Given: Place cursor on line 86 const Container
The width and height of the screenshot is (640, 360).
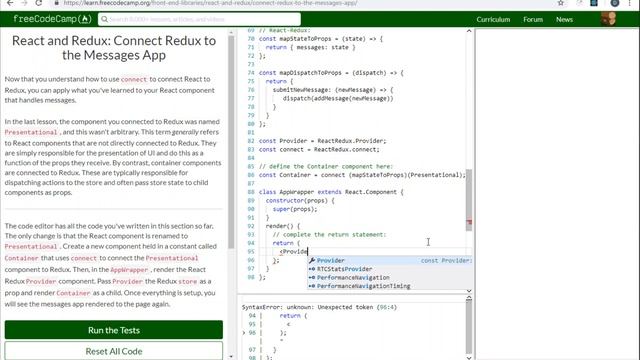Looking at the screenshot, I should tap(362, 175).
